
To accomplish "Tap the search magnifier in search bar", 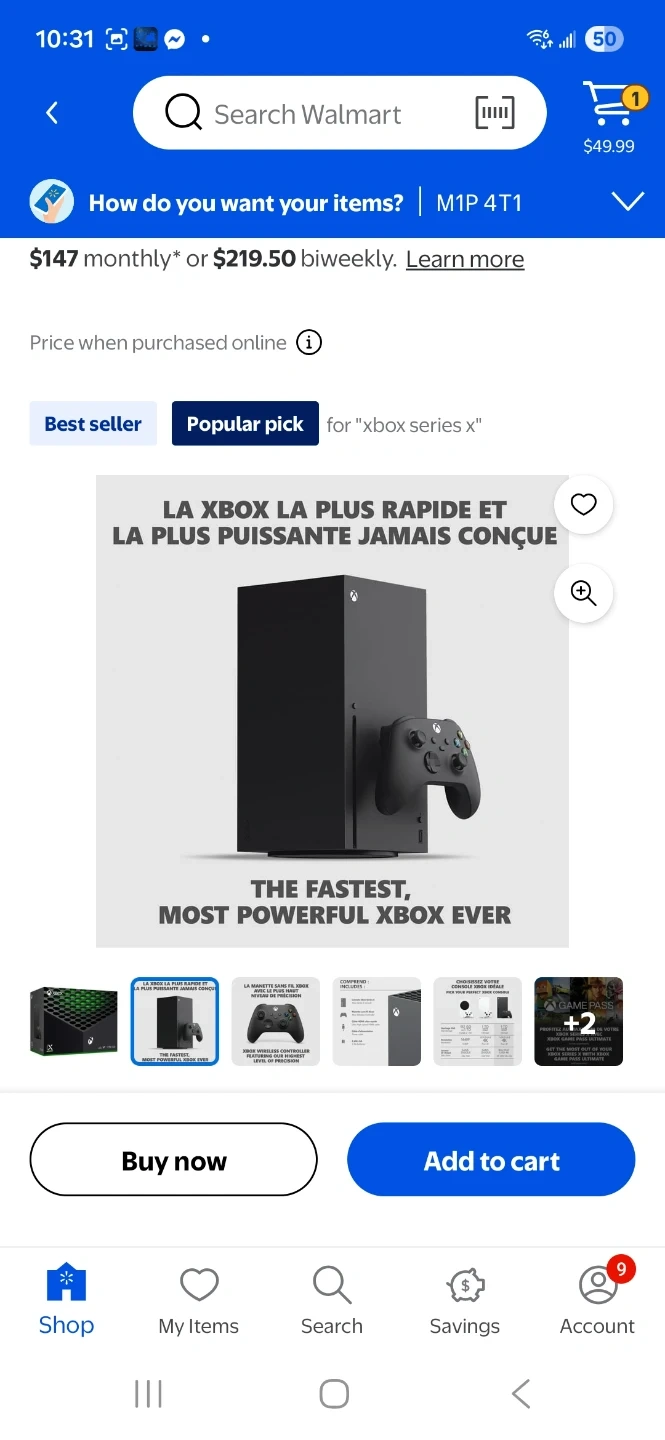I will pyautogui.click(x=183, y=113).
